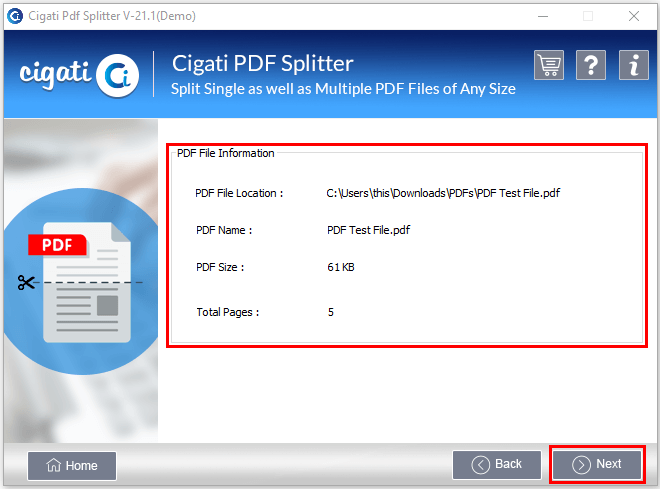Select the PDF name value "PDF Test File.pdf"
The height and width of the screenshot is (489, 660).
tap(368, 230)
